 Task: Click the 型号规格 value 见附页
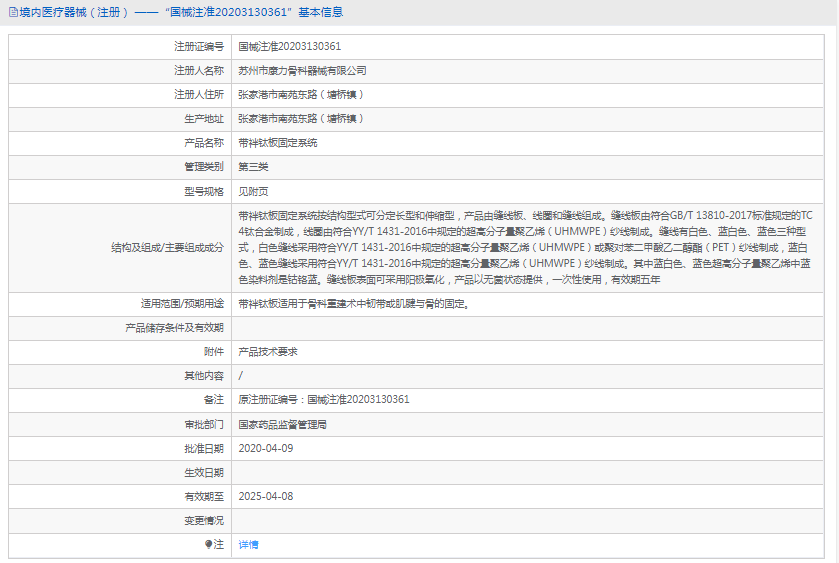(x=253, y=192)
